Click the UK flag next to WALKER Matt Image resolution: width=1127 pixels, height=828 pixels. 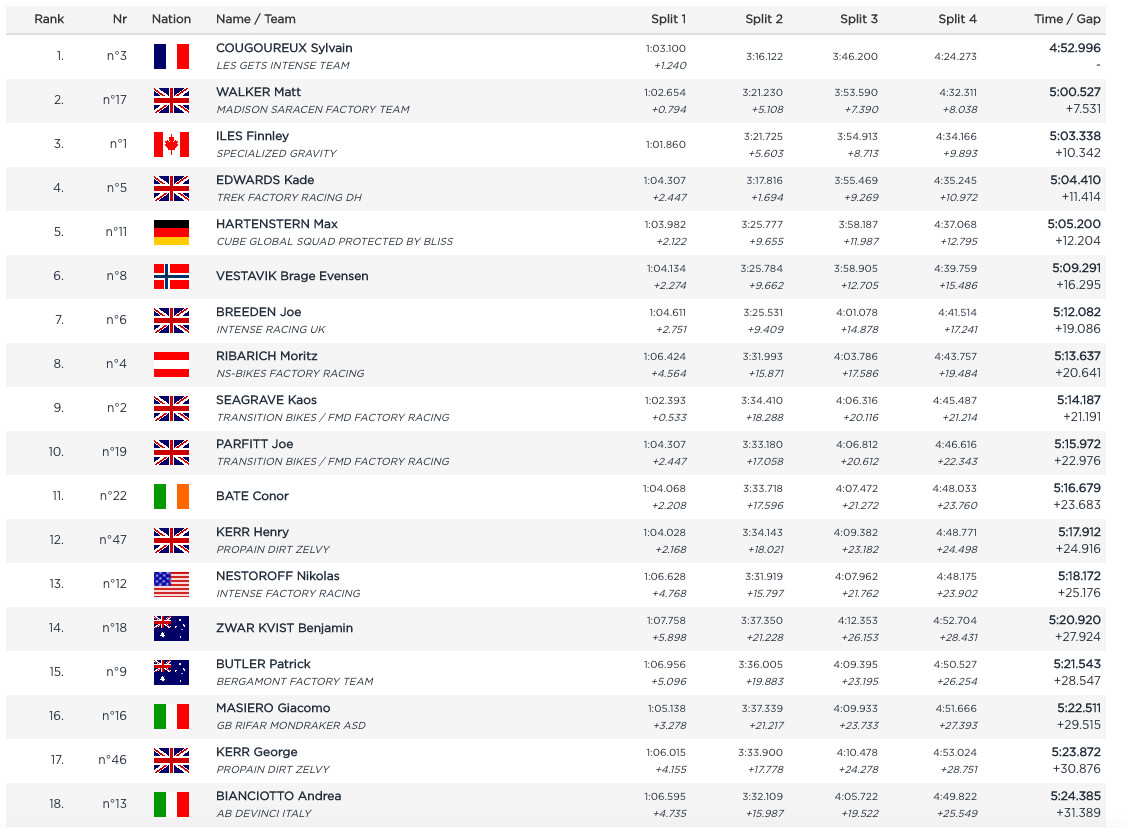tap(171, 100)
